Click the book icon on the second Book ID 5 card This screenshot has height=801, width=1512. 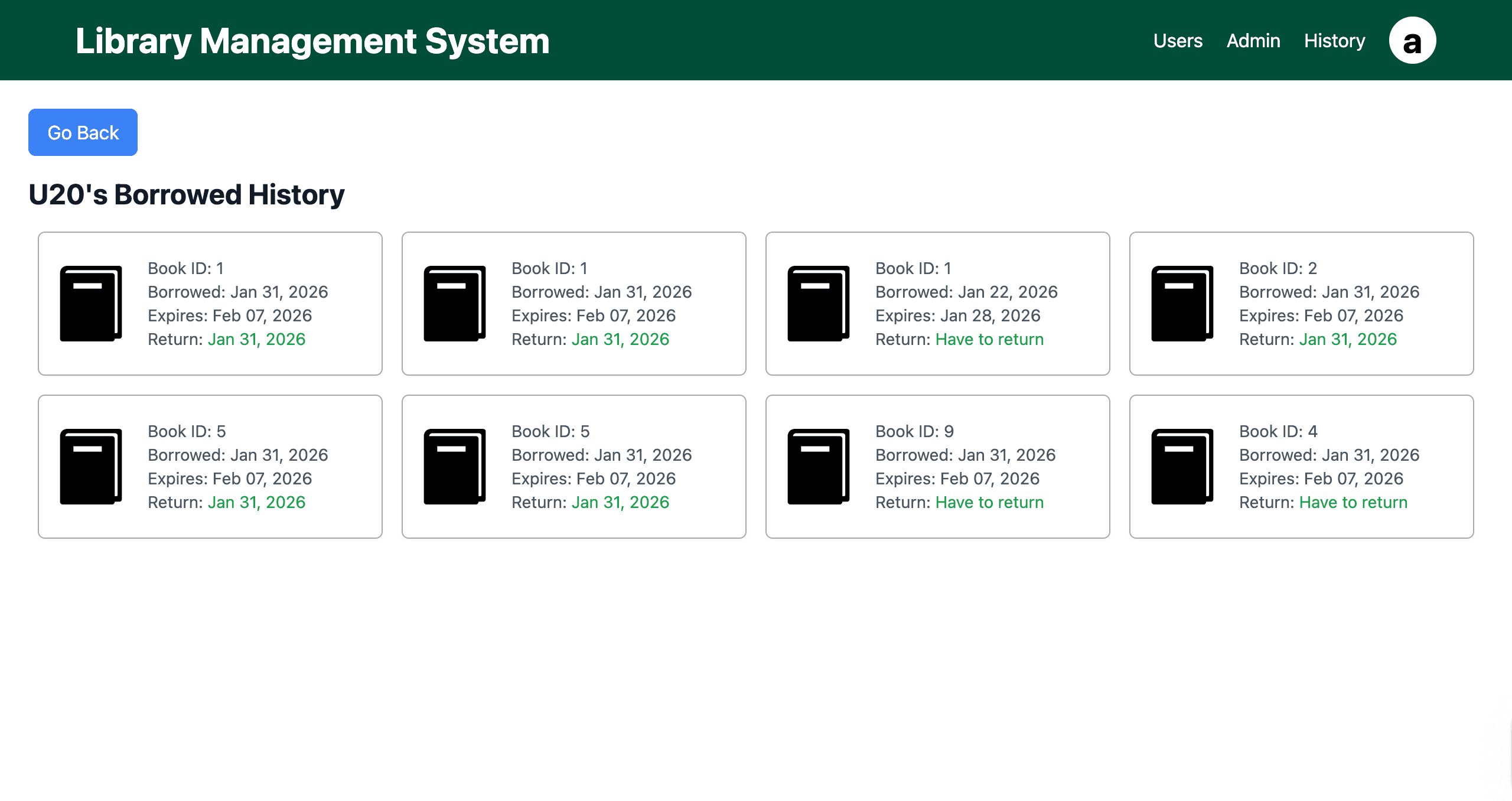tap(454, 467)
